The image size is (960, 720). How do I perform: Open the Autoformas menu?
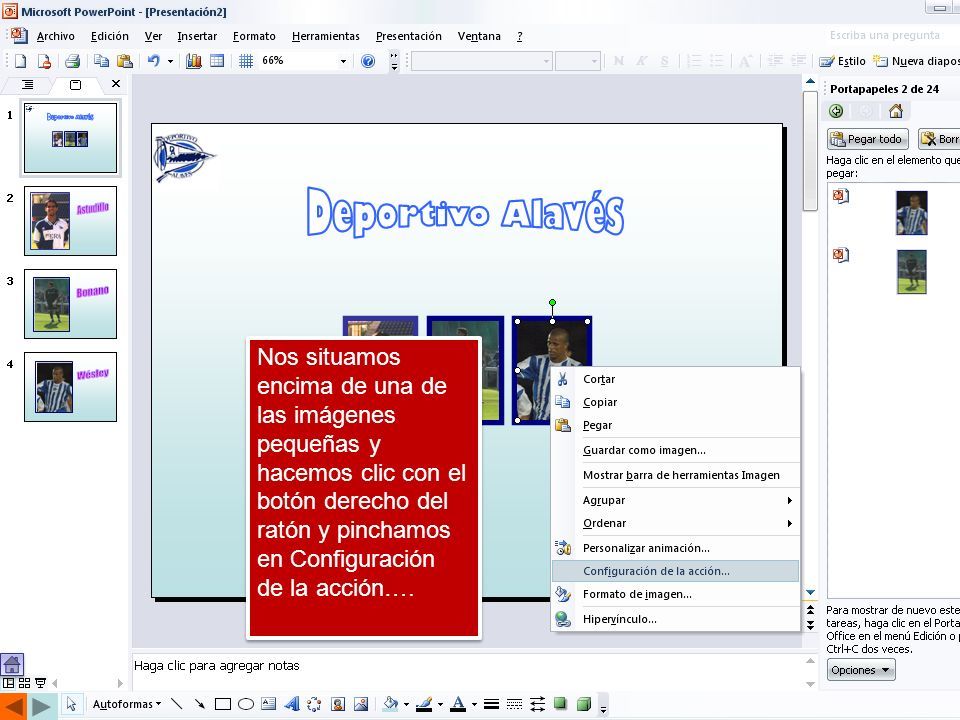pyautogui.click(x=127, y=704)
